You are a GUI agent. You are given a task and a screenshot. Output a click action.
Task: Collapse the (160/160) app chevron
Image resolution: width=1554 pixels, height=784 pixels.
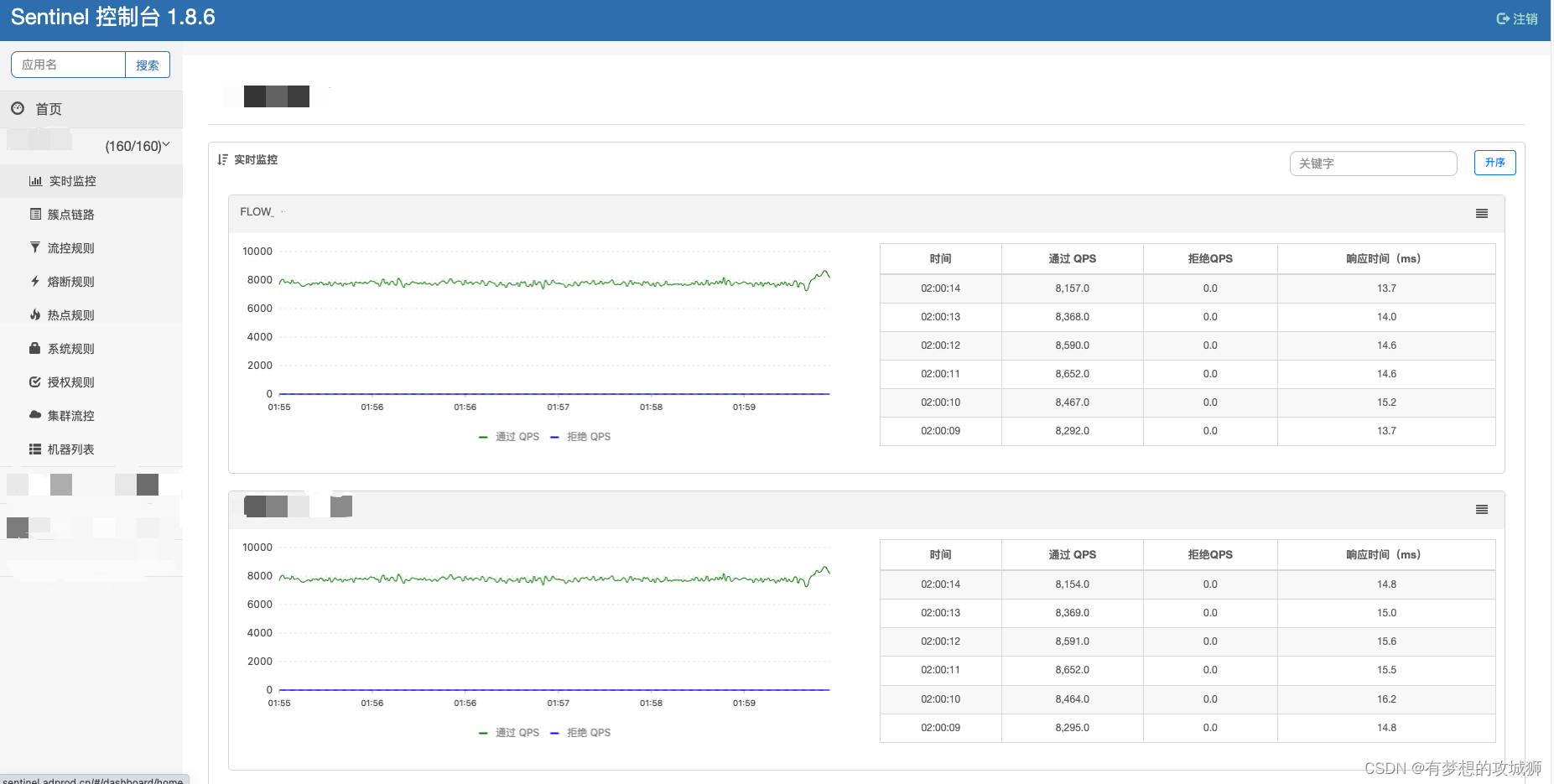pyautogui.click(x=166, y=145)
